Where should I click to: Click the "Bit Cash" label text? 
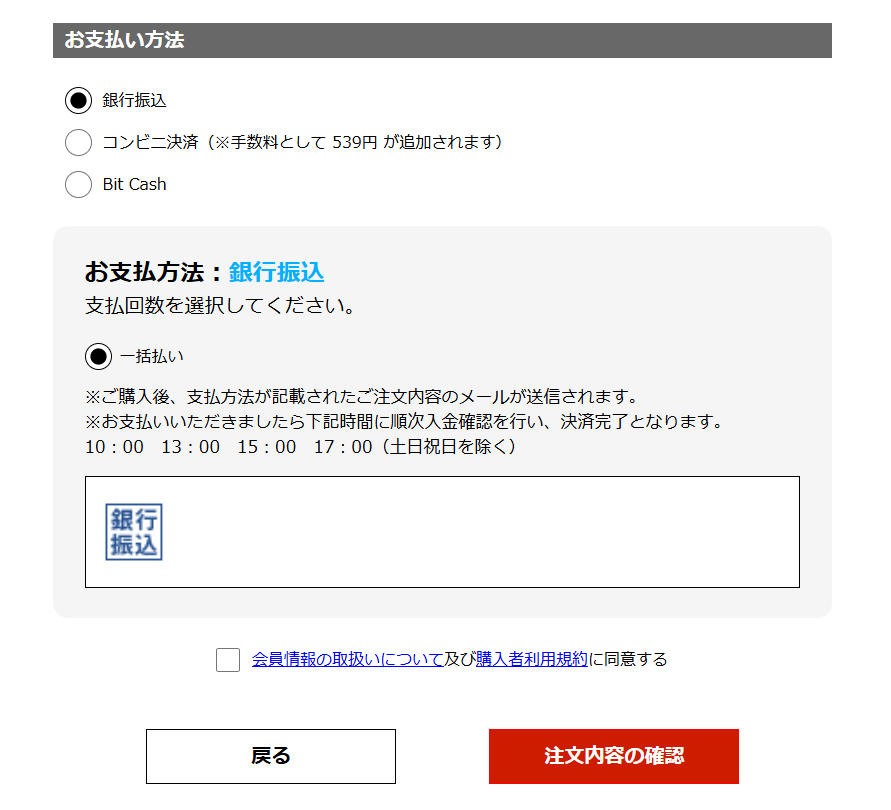[x=134, y=184]
